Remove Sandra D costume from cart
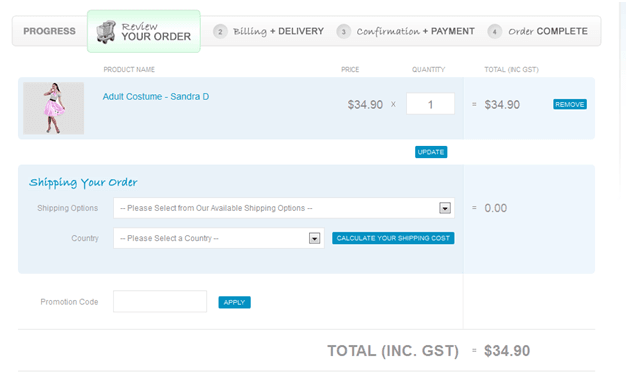Viewport: 628px width, 376px height. point(570,105)
